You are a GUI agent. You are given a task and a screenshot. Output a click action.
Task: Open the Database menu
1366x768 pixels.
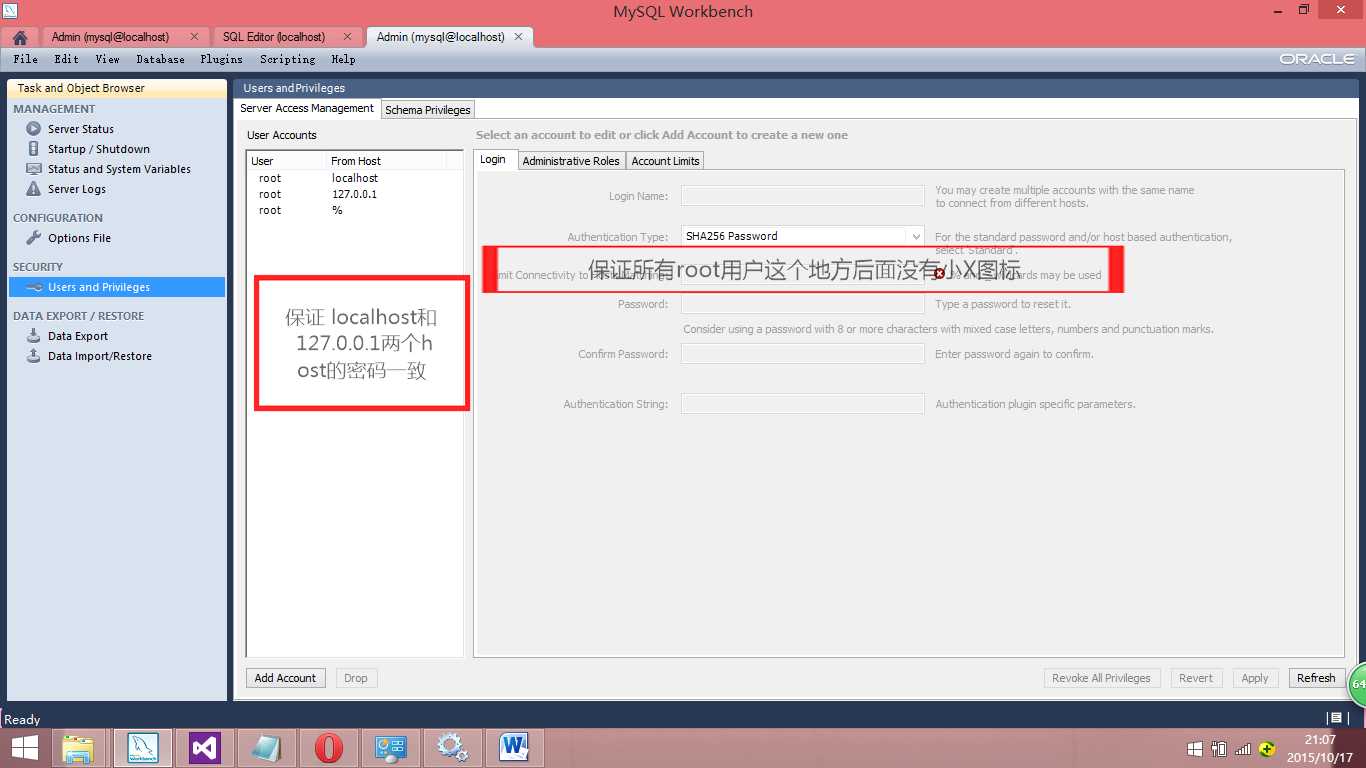click(x=160, y=60)
